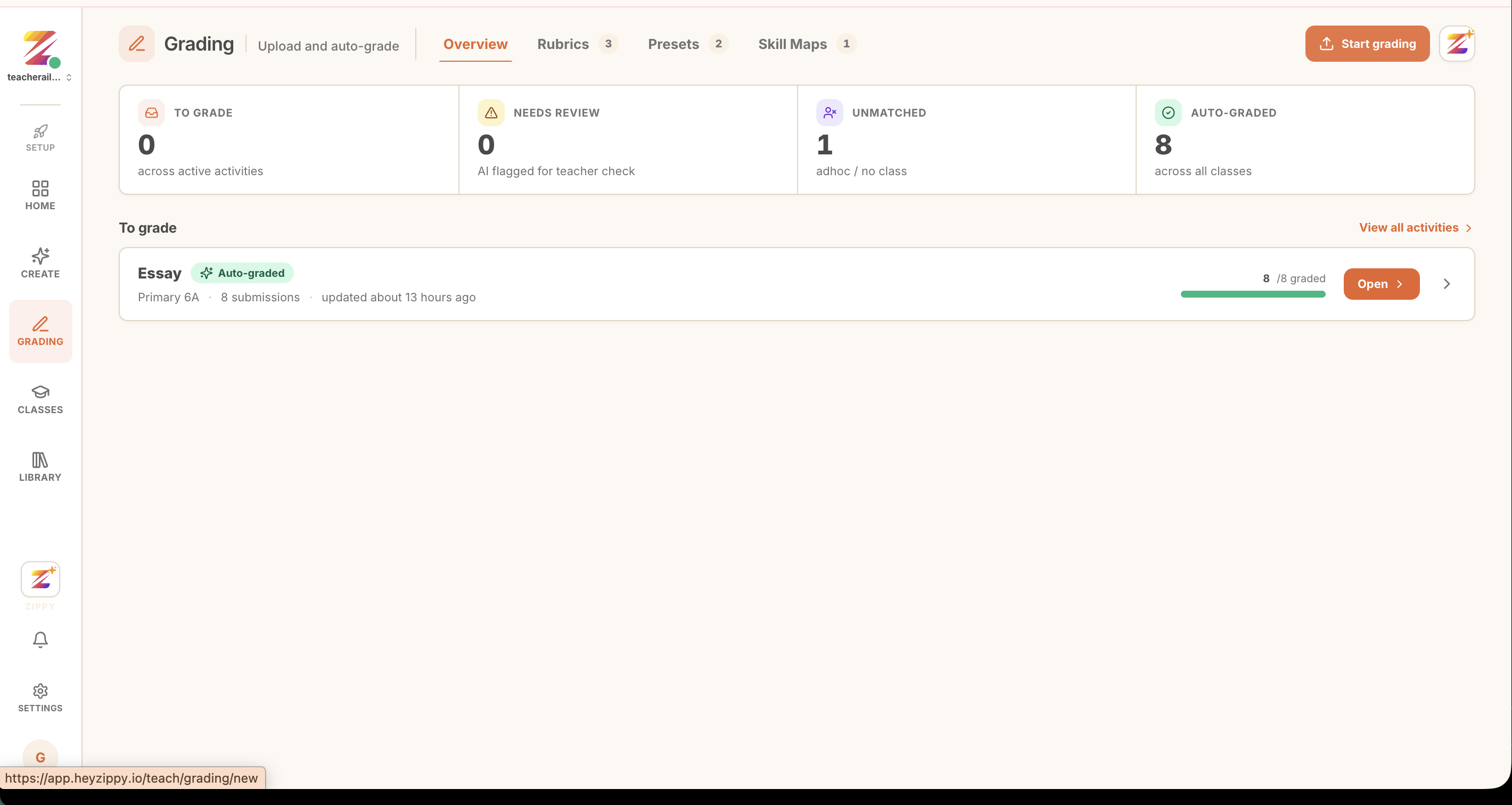Click the 'To grade' section heading
This screenshot has width=1512, height=805.
tap(148, 228)
